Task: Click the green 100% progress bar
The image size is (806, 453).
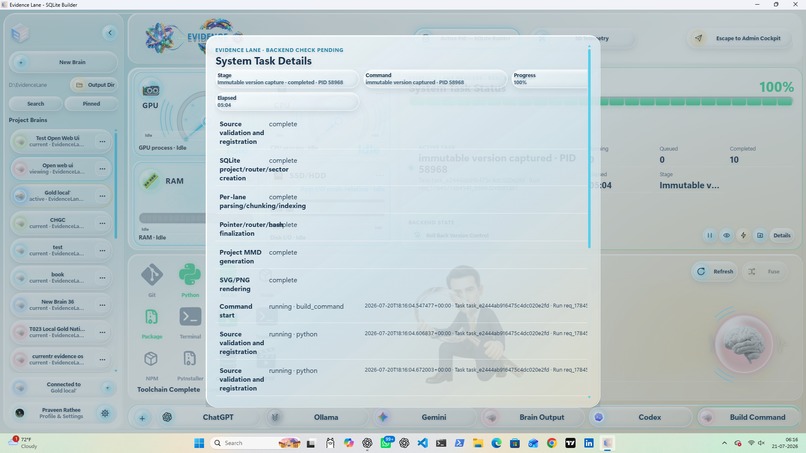Action: pos(696,102)
